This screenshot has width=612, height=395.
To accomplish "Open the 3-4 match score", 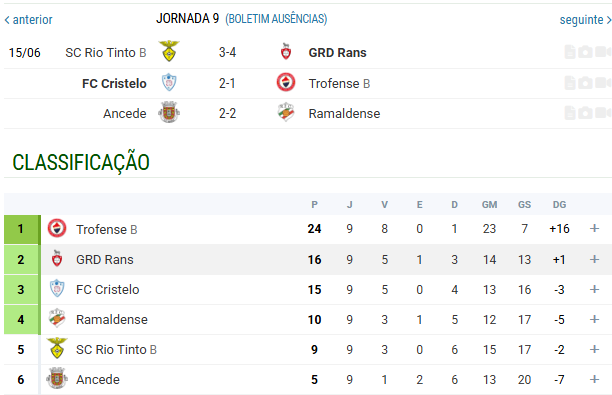I will pyautogui.click(x=227, y=52).
